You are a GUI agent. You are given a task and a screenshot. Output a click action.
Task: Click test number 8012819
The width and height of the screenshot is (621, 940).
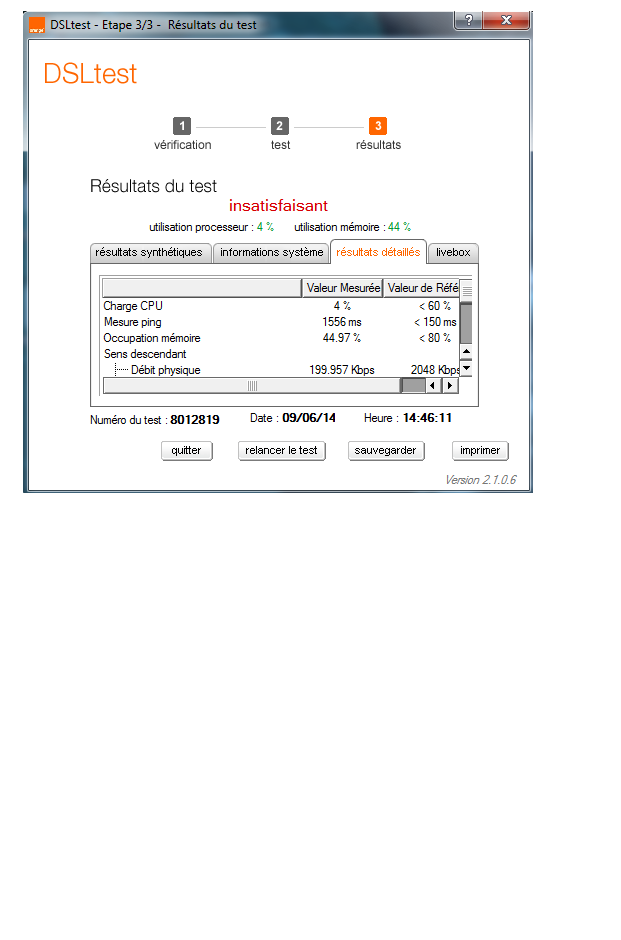pos(195,420)
